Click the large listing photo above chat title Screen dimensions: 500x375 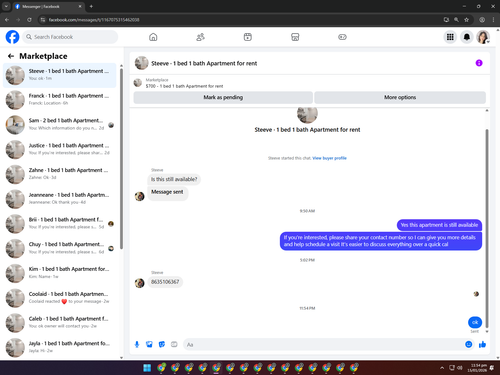coord(307,115)
